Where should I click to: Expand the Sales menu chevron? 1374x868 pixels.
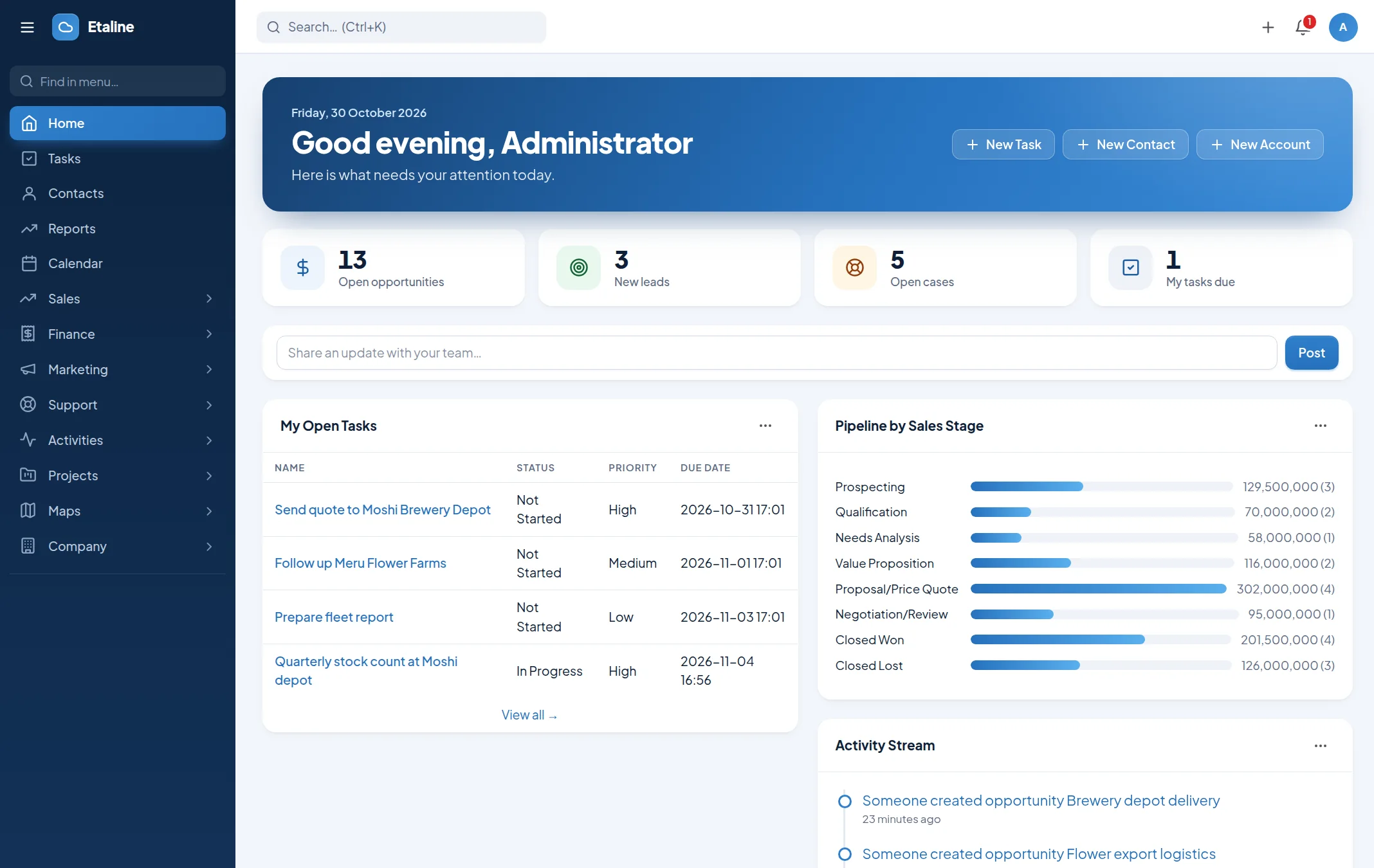[209, 298]
